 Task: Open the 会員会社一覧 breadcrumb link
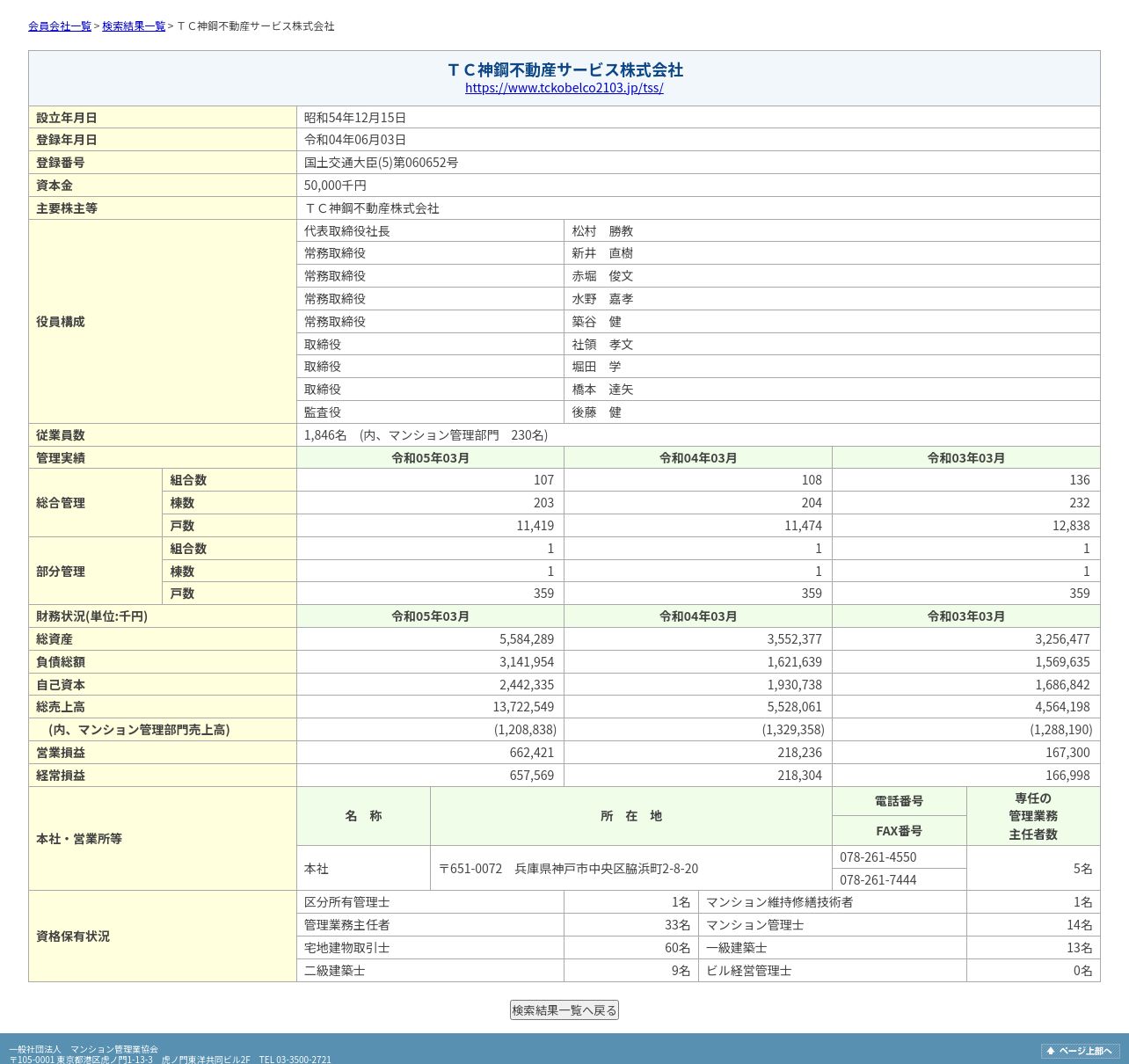coord(60,26)
